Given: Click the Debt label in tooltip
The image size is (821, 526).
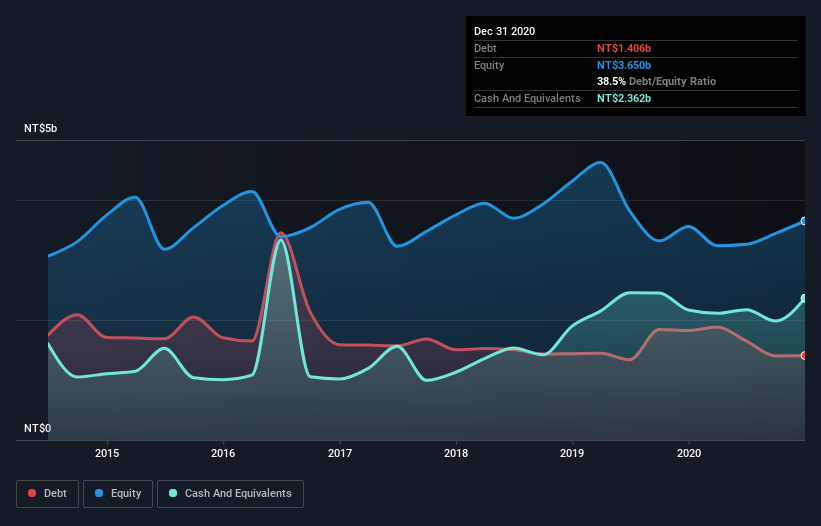Looking at the screenshot, I should 485,48.
